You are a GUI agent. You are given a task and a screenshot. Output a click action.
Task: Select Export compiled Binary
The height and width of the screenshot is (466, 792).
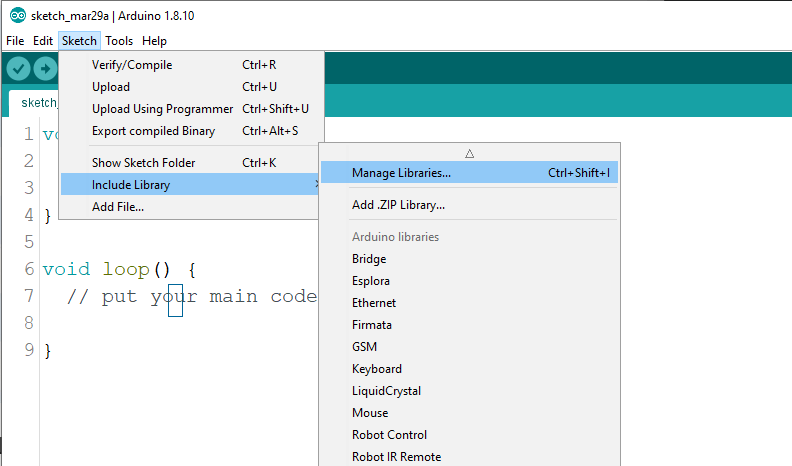[x=192, y=131]
